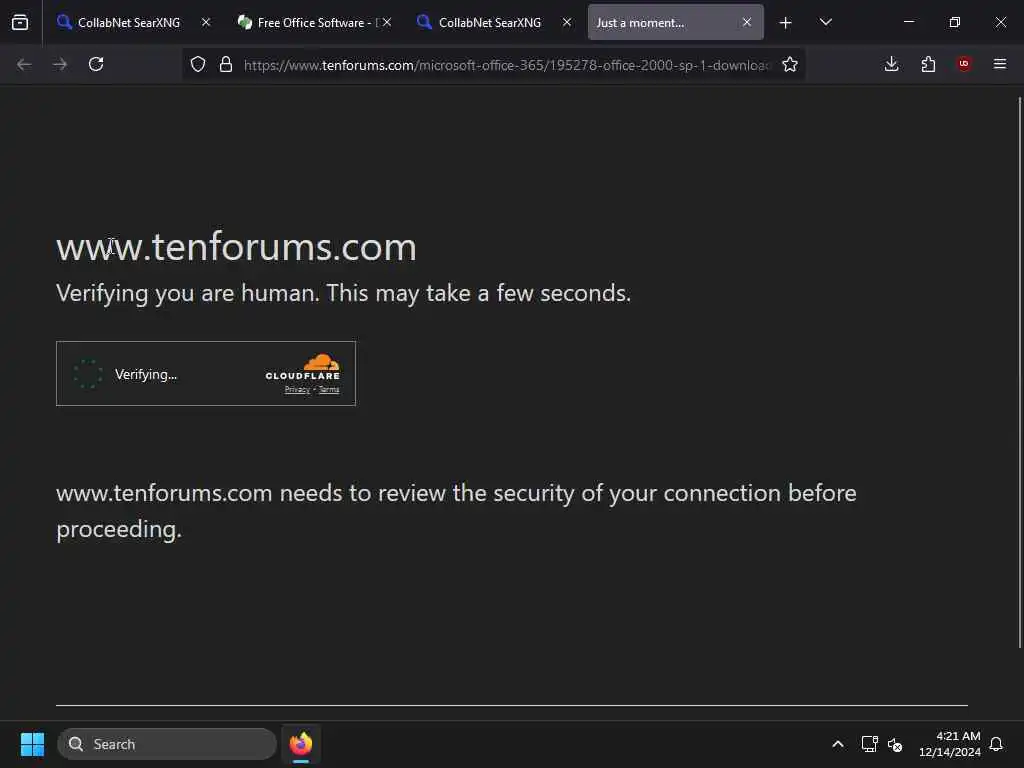This screenshot has height=768, width=1024.
Task: View site security padlock info
Action: [x=226, y=64]
